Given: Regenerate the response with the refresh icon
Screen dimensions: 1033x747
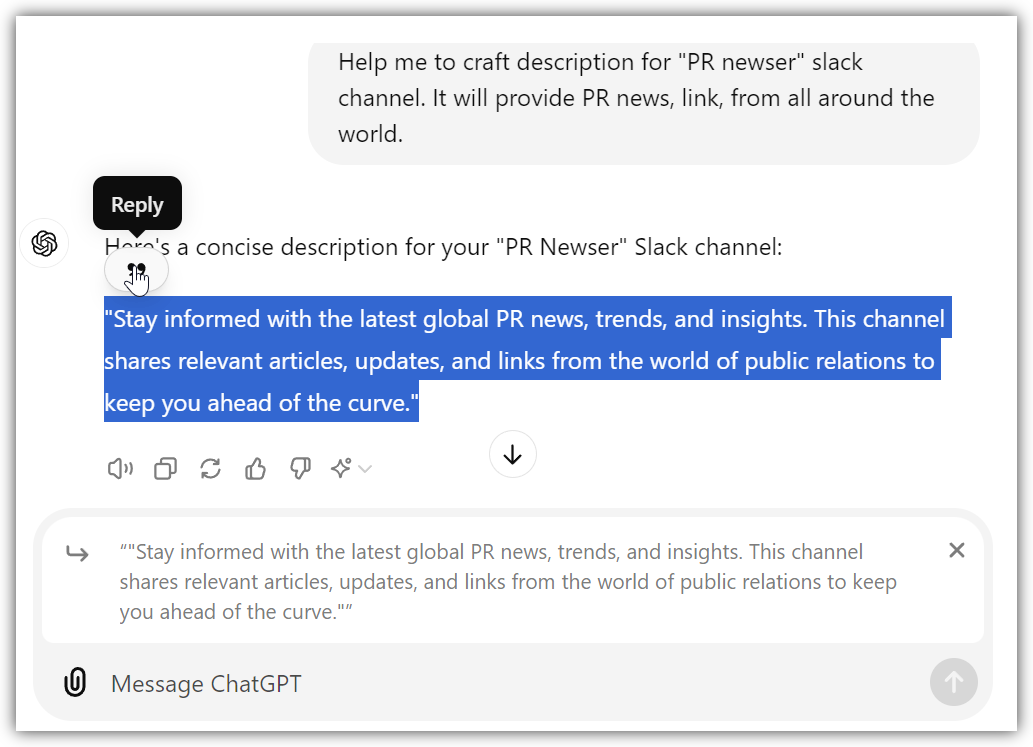Looking at the screenshot, I should (x=210, y=468).
